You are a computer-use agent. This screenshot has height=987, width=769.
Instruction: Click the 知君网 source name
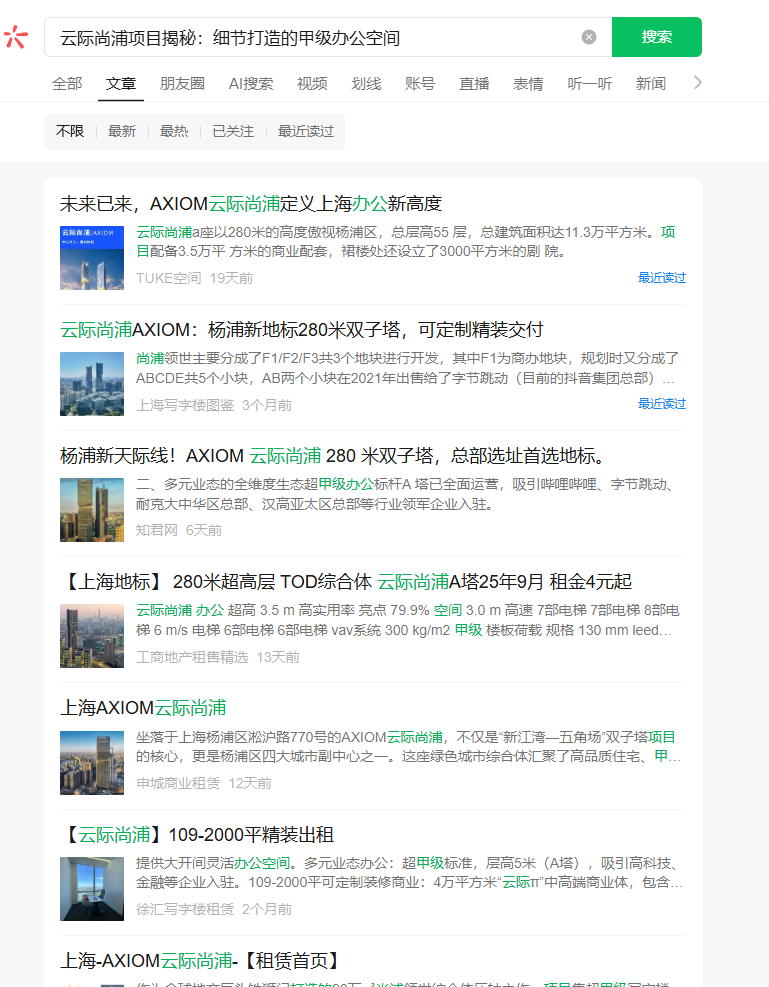157,531
